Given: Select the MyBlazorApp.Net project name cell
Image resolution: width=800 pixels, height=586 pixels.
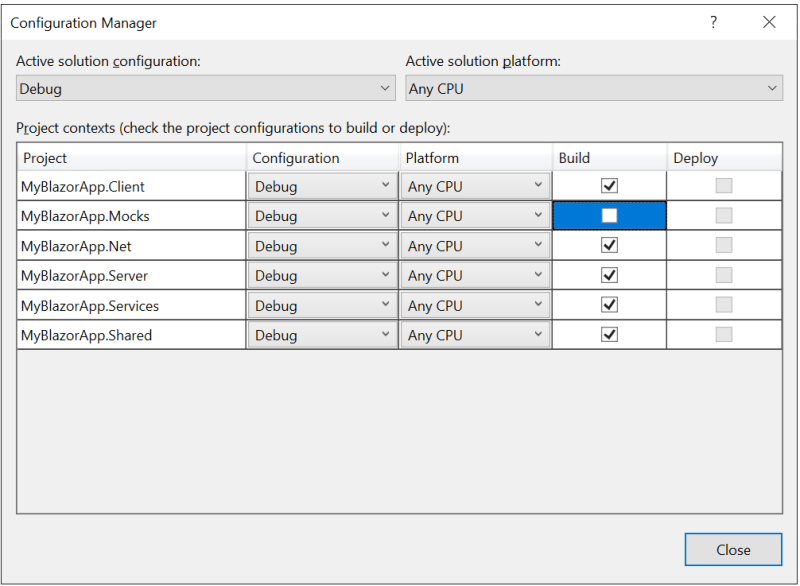Looking at the screenshot, I should (132, 246).
